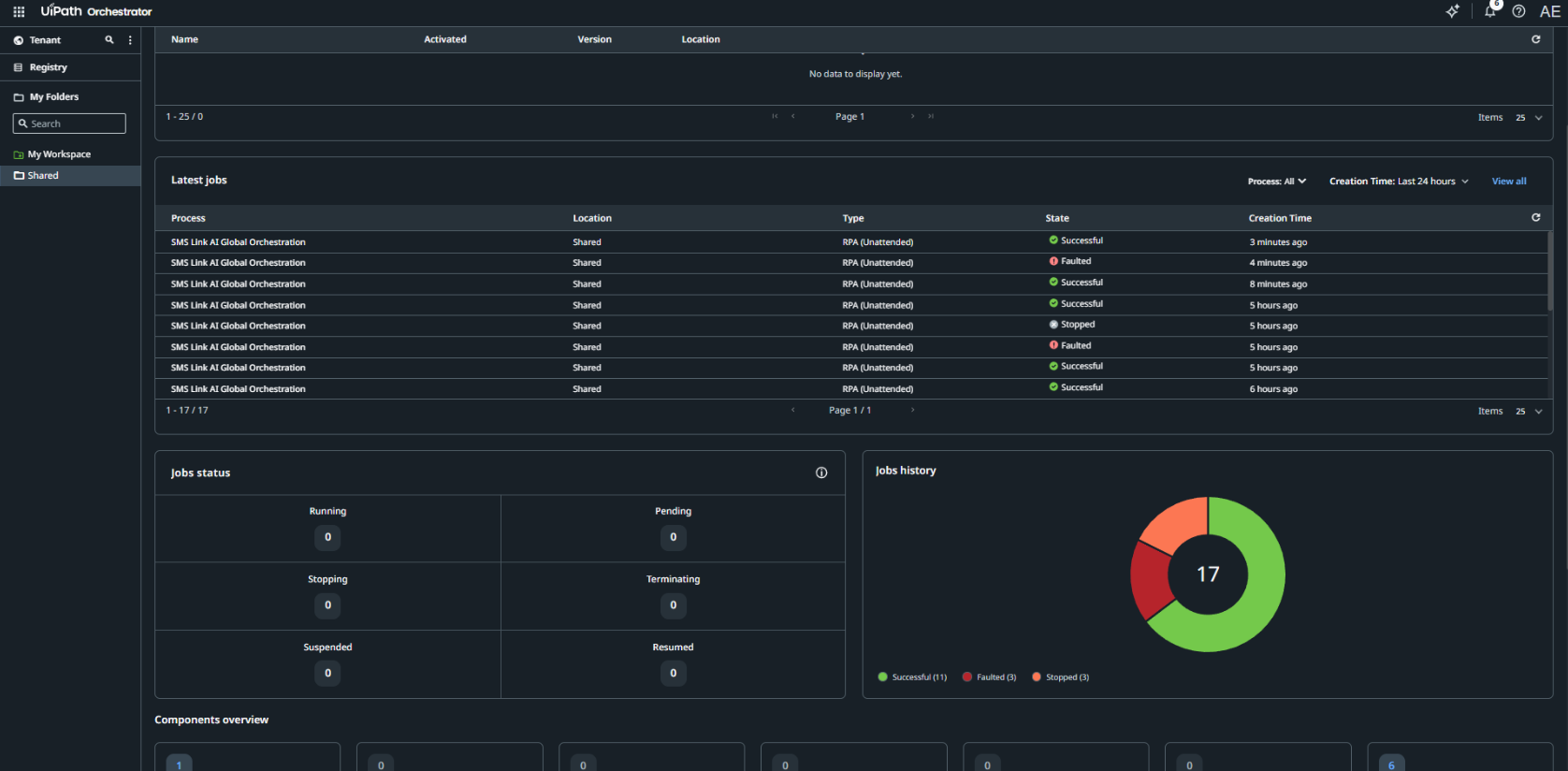Go to previous page in top table

pos(793,116)
